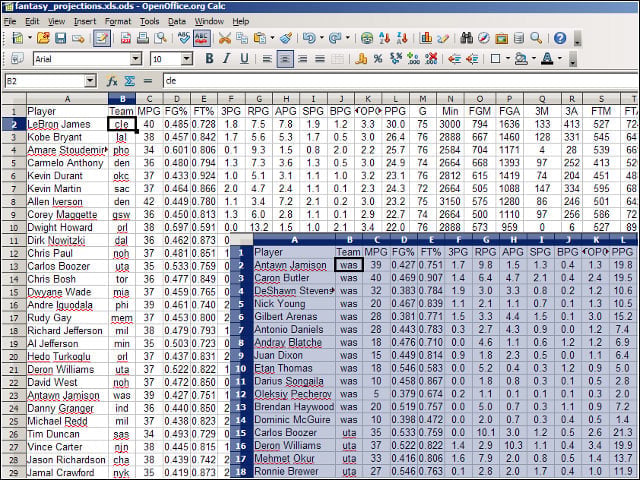The height and width of the screenshot is (480, 640).
Task: Click the Font Color A swatch
Action: pos(547,59)
